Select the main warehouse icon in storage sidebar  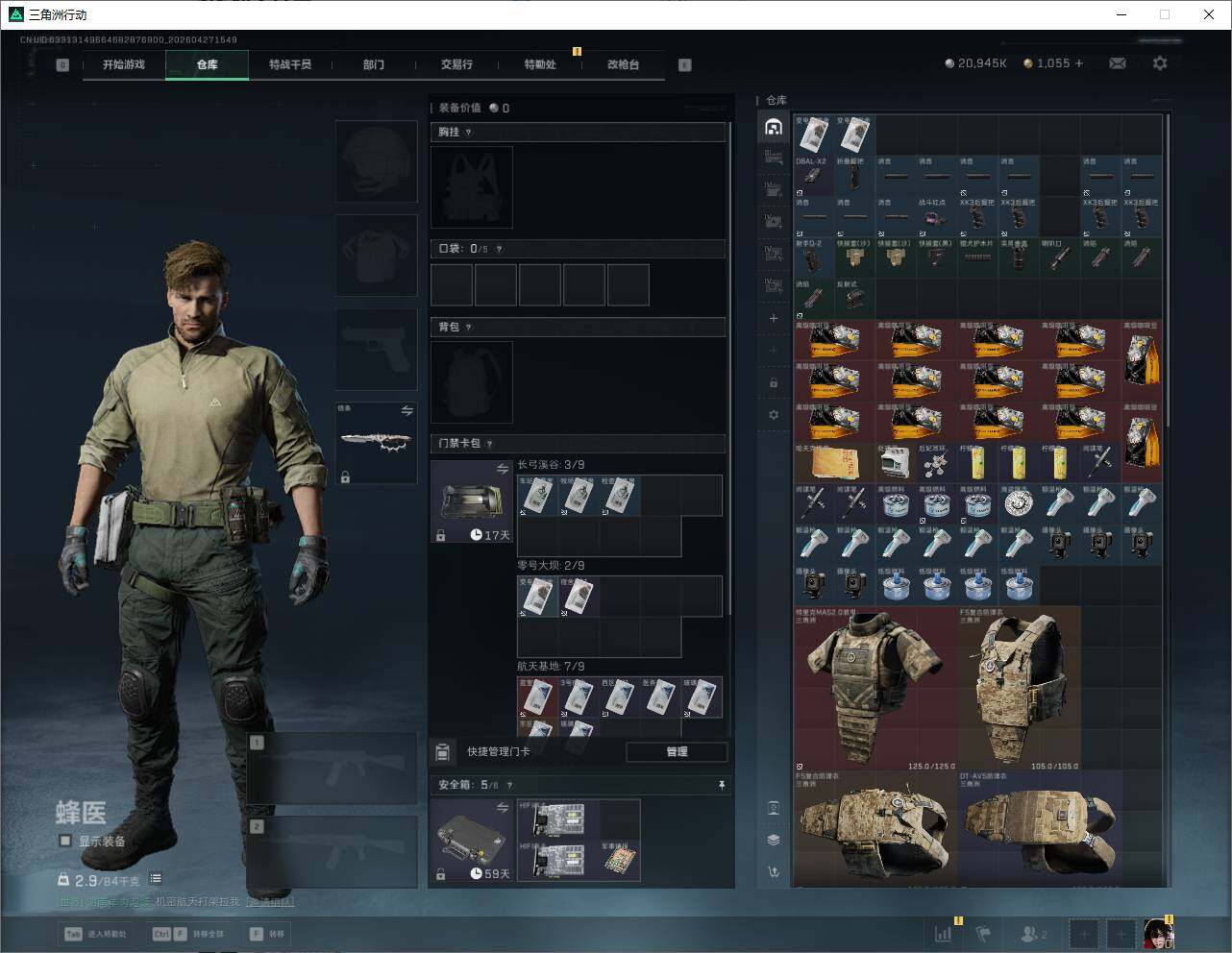(774, 127)
